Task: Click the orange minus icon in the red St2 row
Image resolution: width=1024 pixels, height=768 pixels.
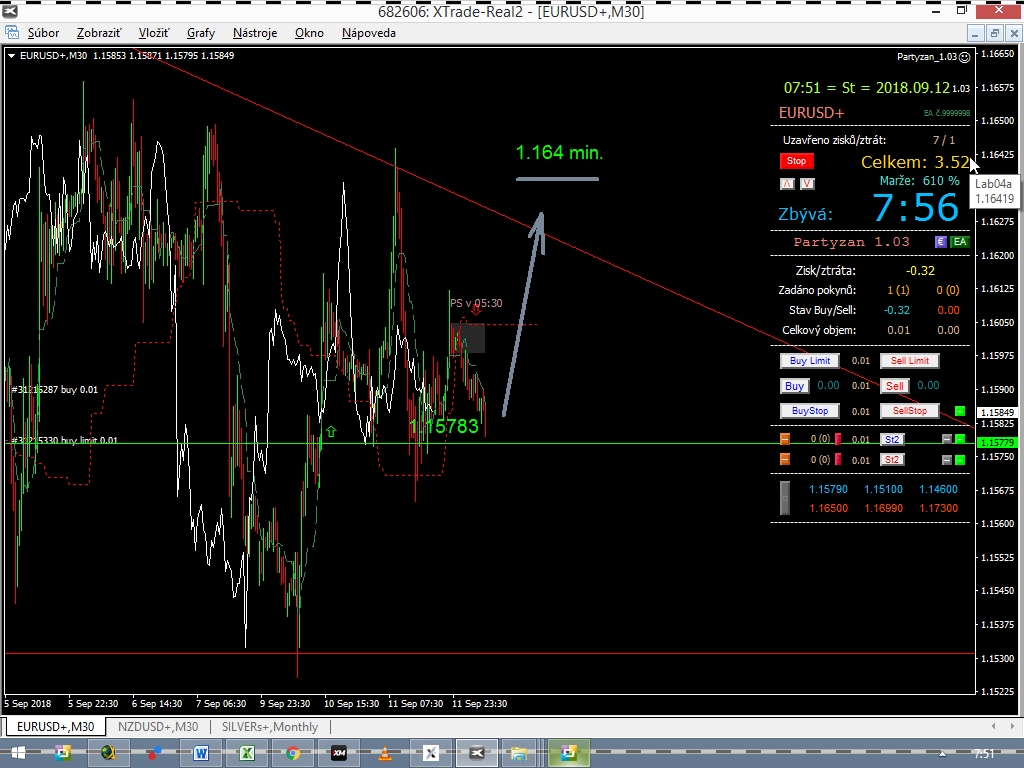Action: pos(785,460)
